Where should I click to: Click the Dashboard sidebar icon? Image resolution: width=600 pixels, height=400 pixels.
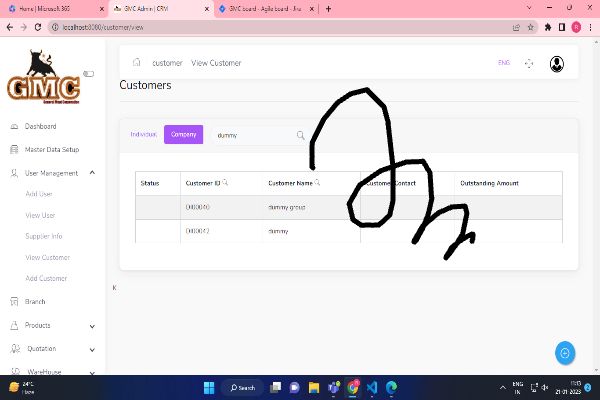14,127
